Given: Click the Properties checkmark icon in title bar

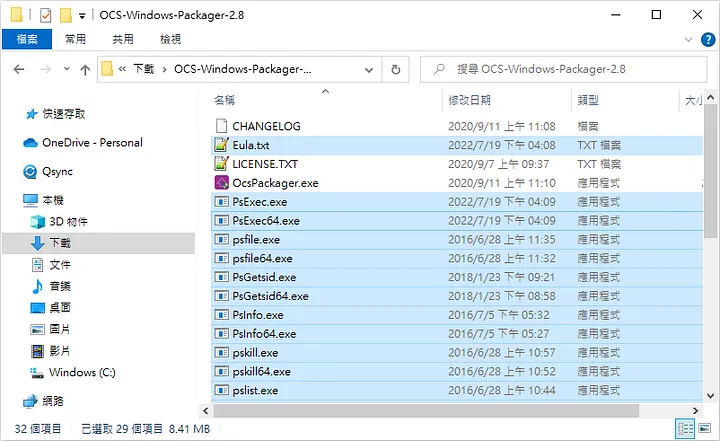Looking at the screenshot, I should (x=45, y=15).
